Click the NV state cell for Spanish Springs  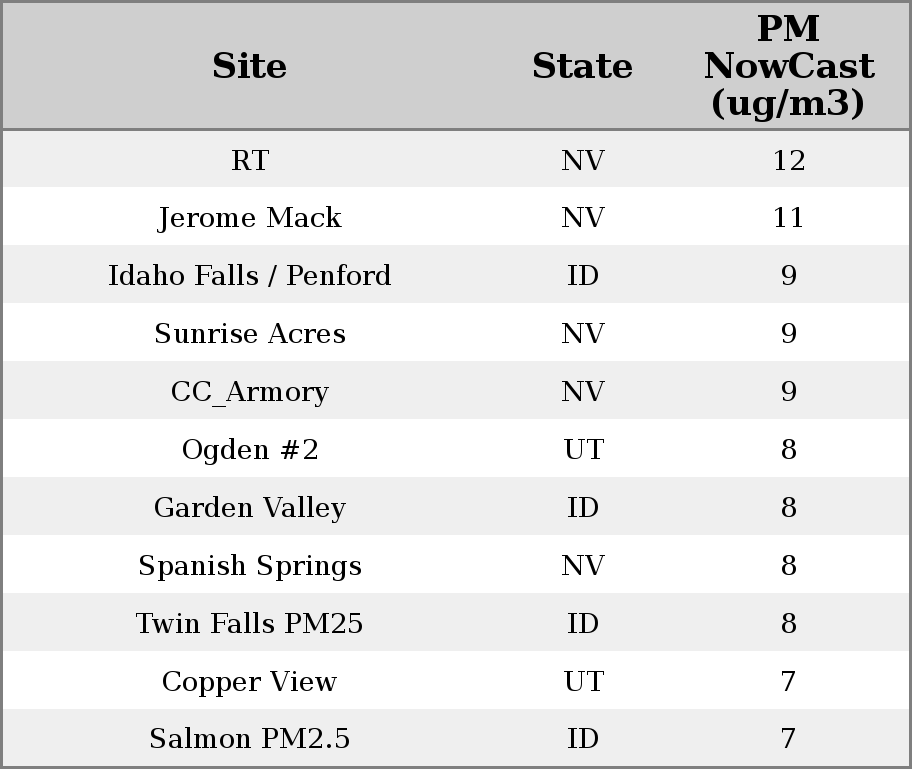click(582, 566)
